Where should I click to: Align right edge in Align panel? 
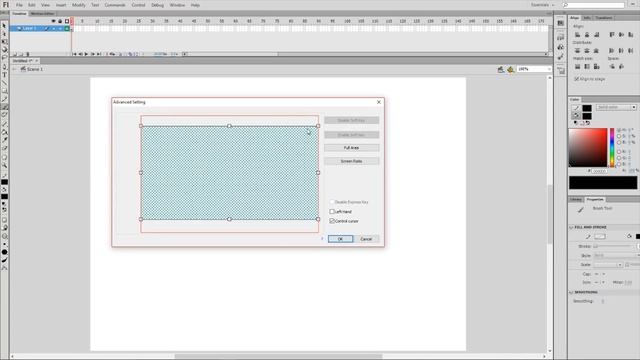597,34
